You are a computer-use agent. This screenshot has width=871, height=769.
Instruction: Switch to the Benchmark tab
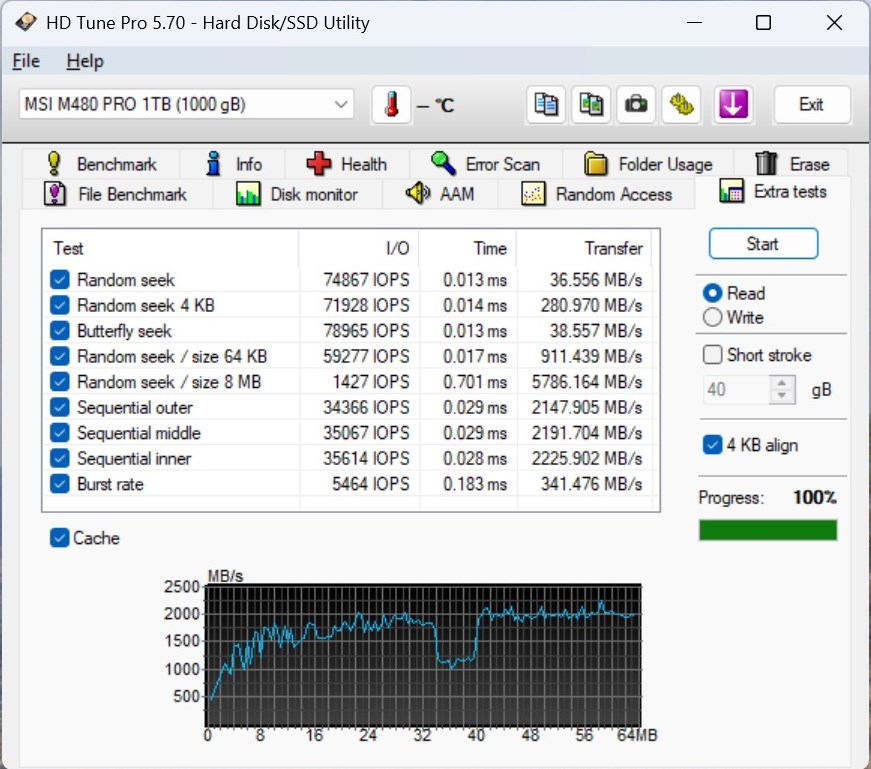102,164
